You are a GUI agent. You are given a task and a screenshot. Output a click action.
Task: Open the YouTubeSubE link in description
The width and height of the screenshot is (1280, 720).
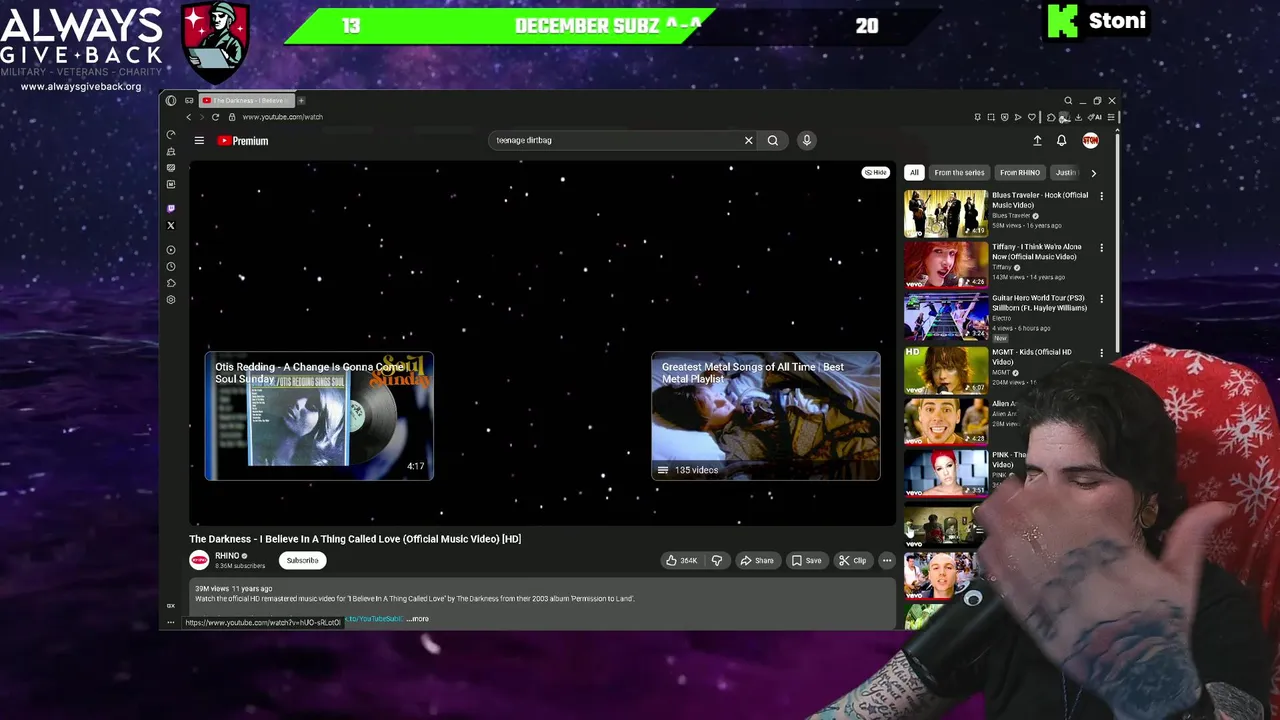[374, 619]
